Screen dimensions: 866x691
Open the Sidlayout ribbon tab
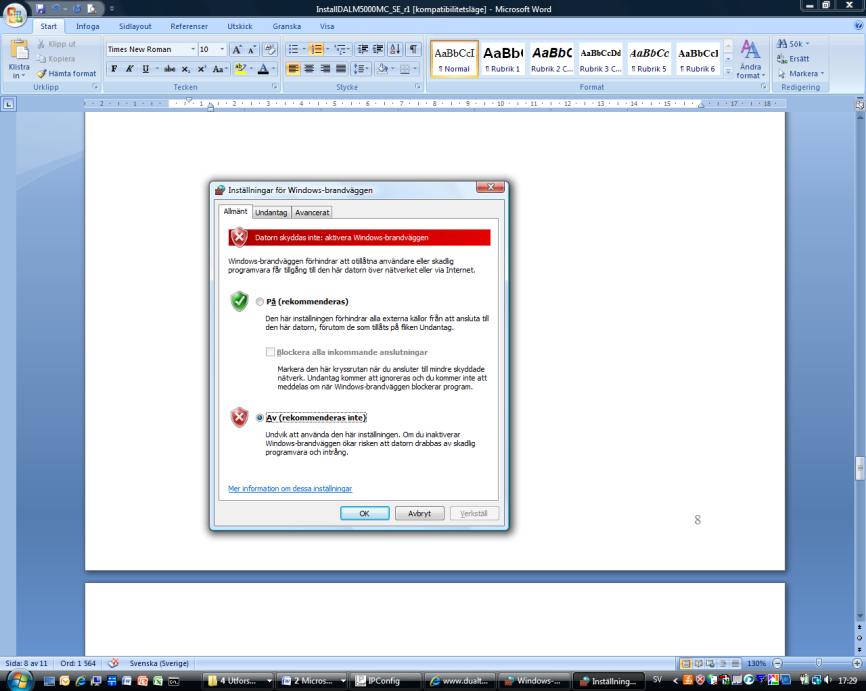click(135, 27)
